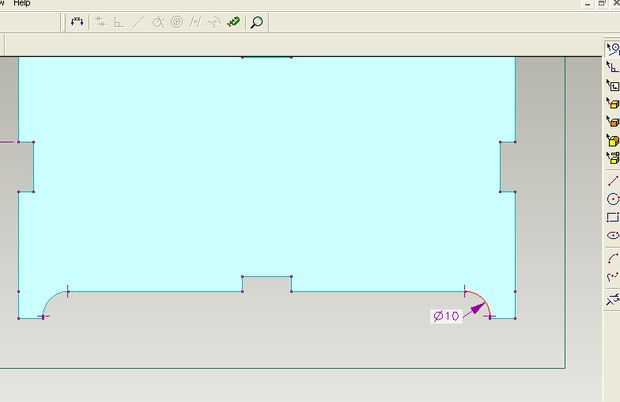Select the yellow solid body selection tool

(613, 140)
